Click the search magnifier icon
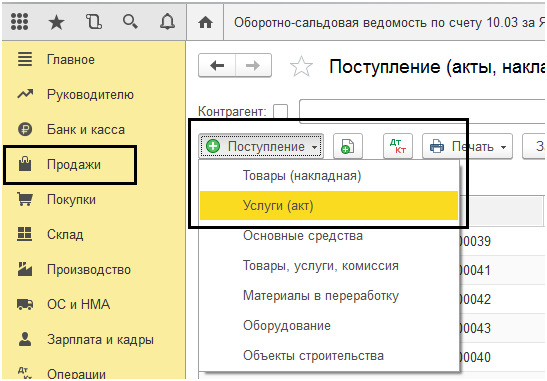 (x=130, y=22)
